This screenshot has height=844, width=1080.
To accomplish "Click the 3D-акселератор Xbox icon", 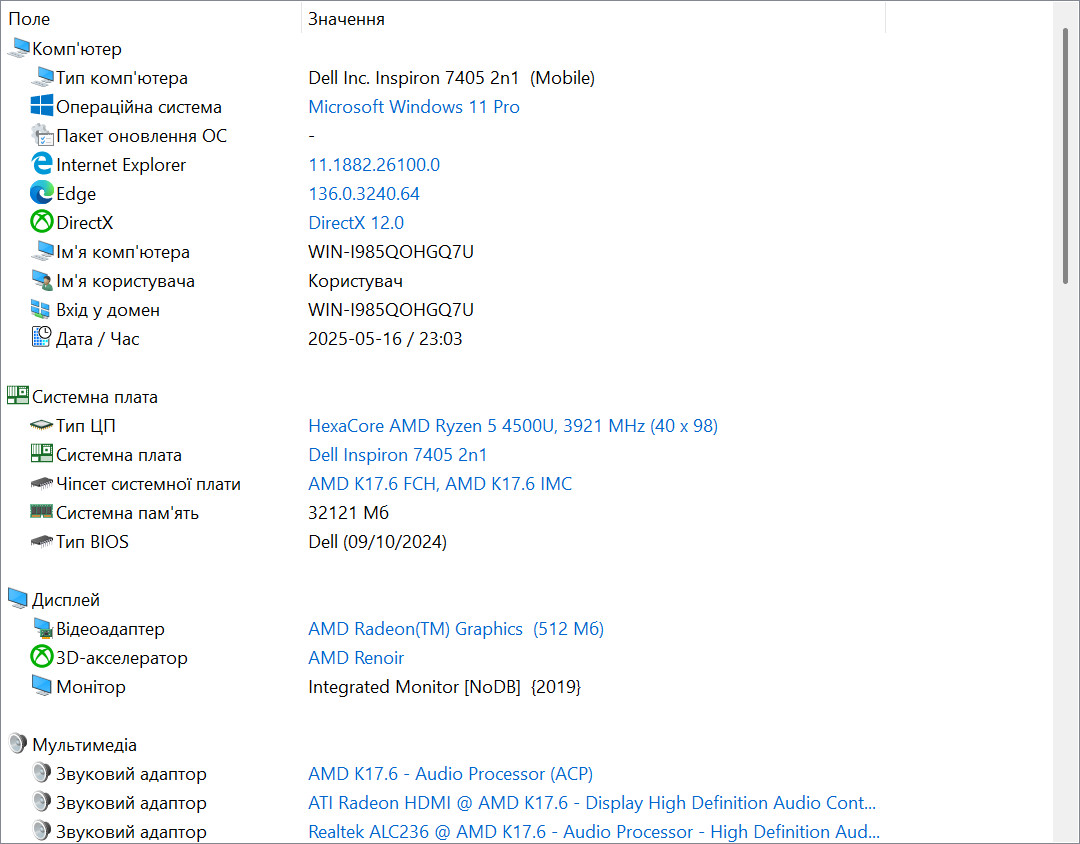I will (x=42, y=657).
